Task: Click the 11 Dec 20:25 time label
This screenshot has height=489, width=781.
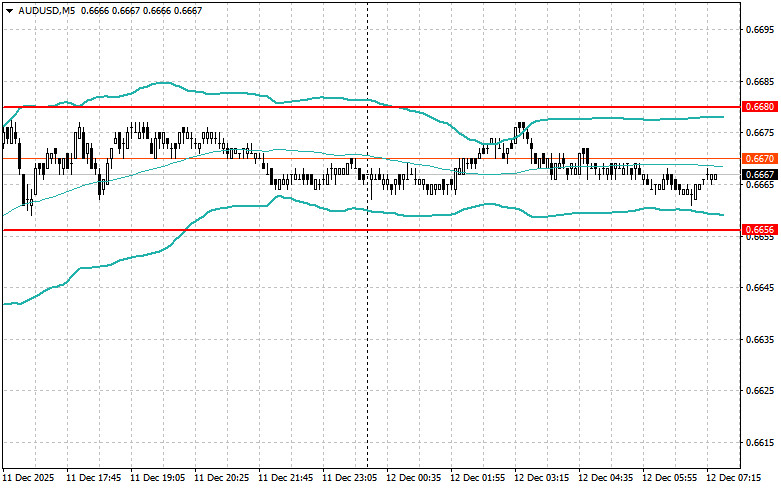Action: click(x=222, y=478)
